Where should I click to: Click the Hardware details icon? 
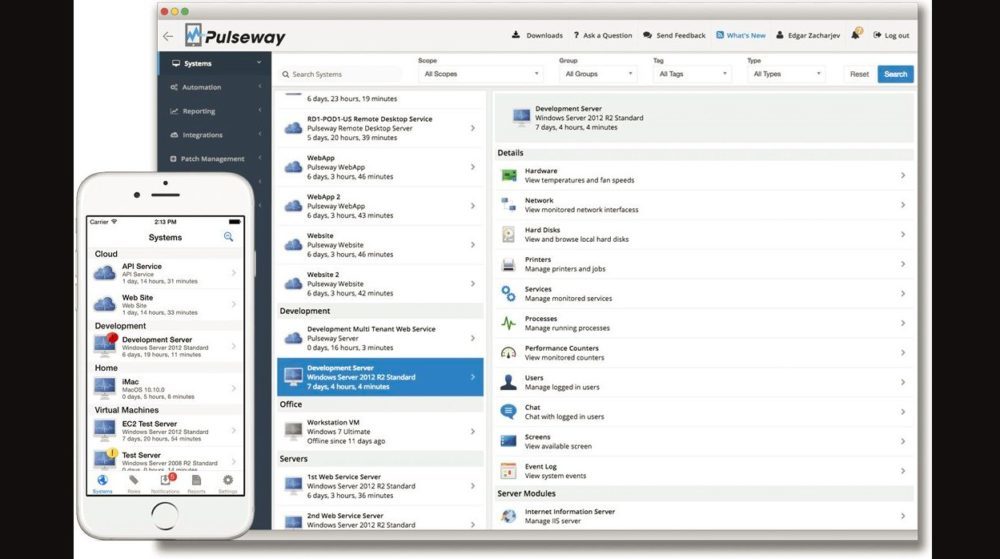(509, 176)
